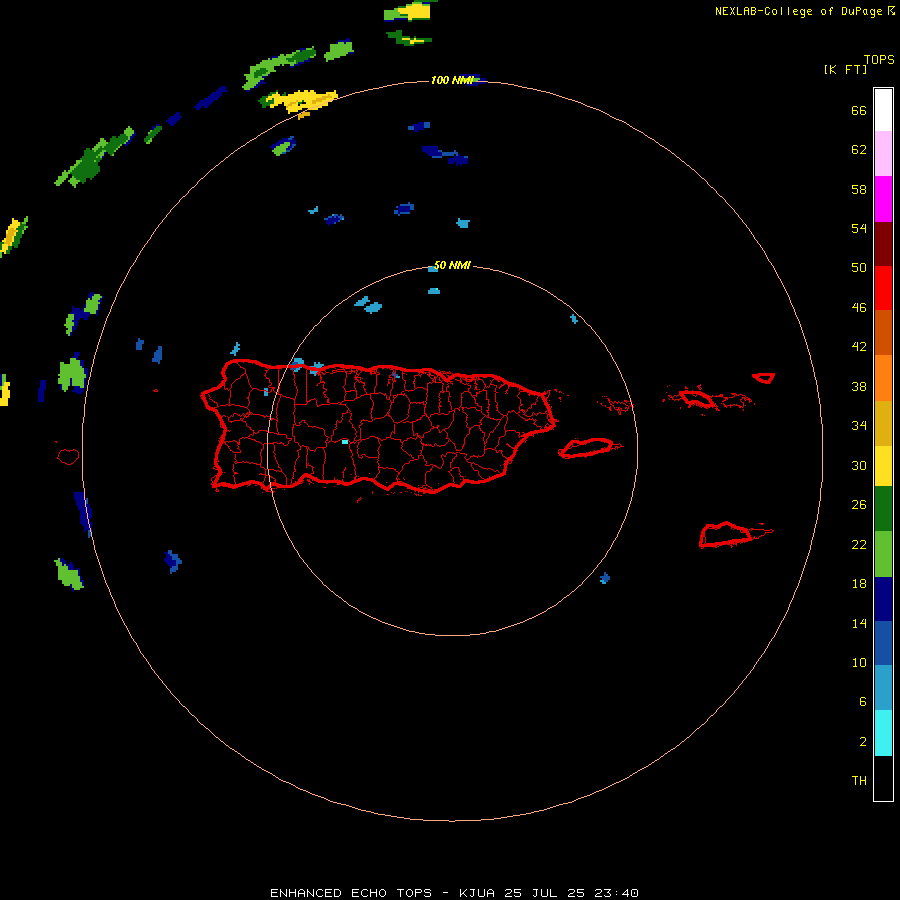The height and width of the screenshot is (900, 900).
Task: Select the "58" legend label
Action: pos(859,189)
